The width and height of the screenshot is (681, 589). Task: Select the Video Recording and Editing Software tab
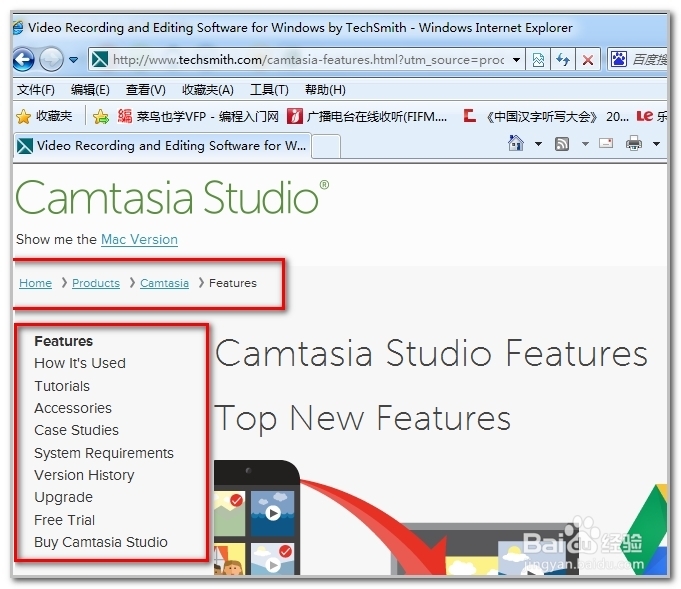click(x=162, y=146)
